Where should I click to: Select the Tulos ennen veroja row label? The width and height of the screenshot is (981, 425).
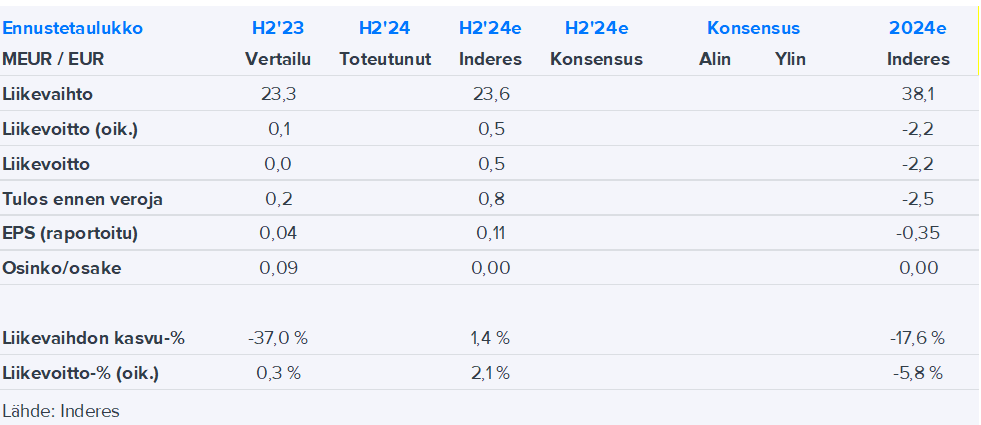(x=83, y=199)
